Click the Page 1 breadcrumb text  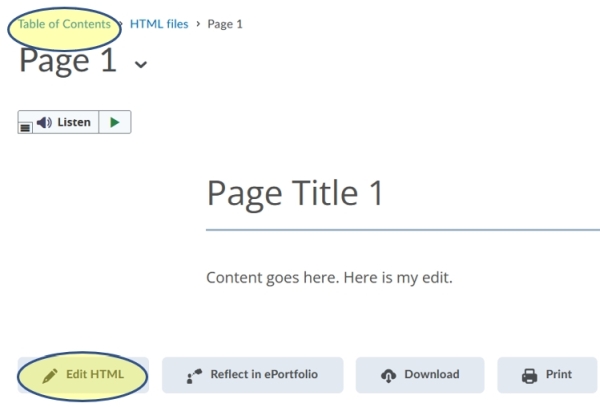225,24
